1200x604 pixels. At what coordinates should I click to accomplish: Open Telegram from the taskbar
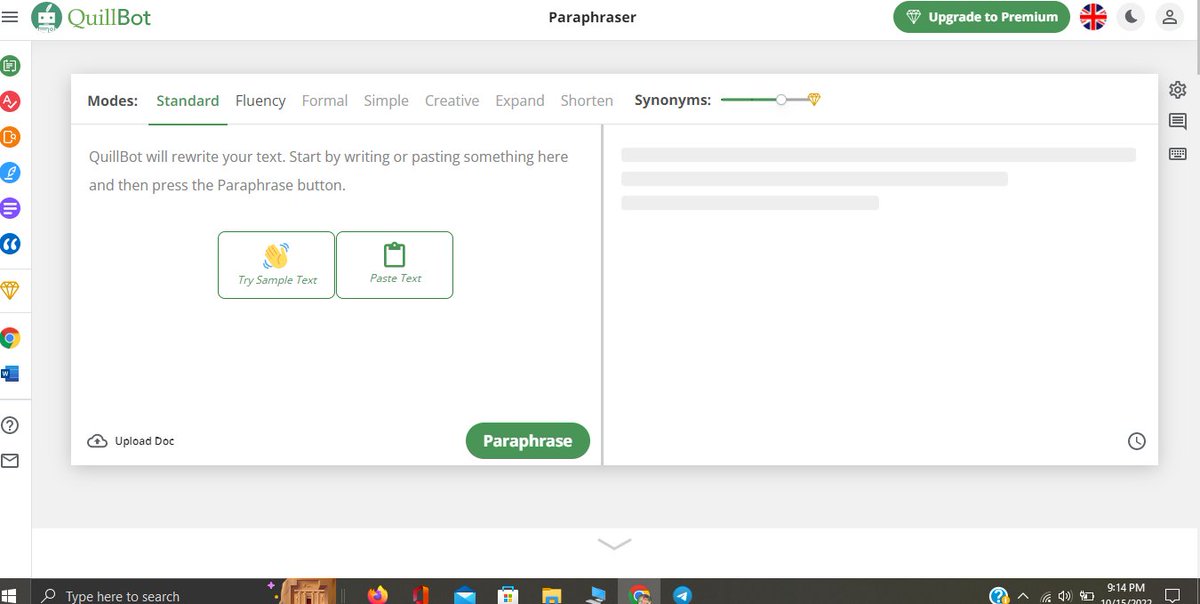(x=682, y=595)
